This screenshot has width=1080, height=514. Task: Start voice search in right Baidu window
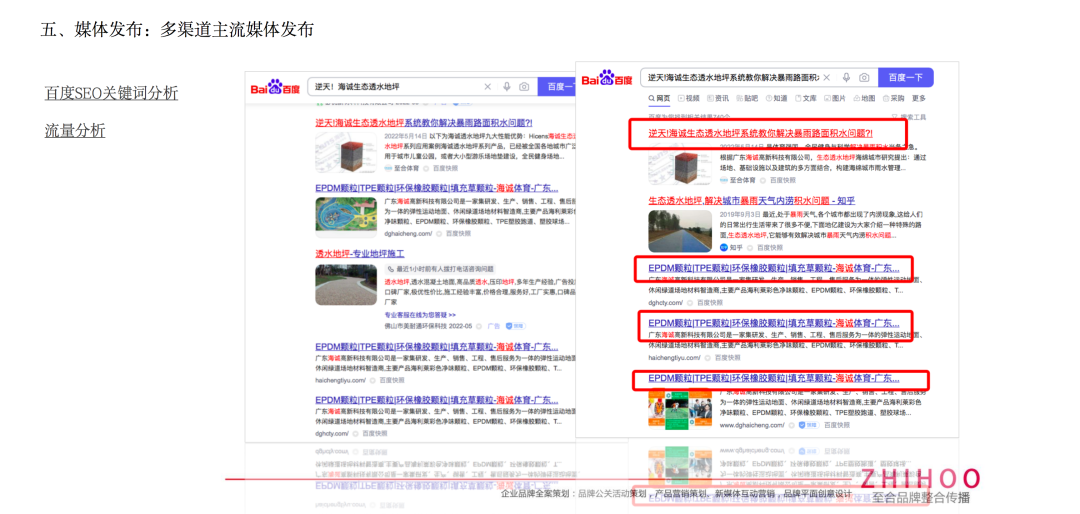click(846, 78)
